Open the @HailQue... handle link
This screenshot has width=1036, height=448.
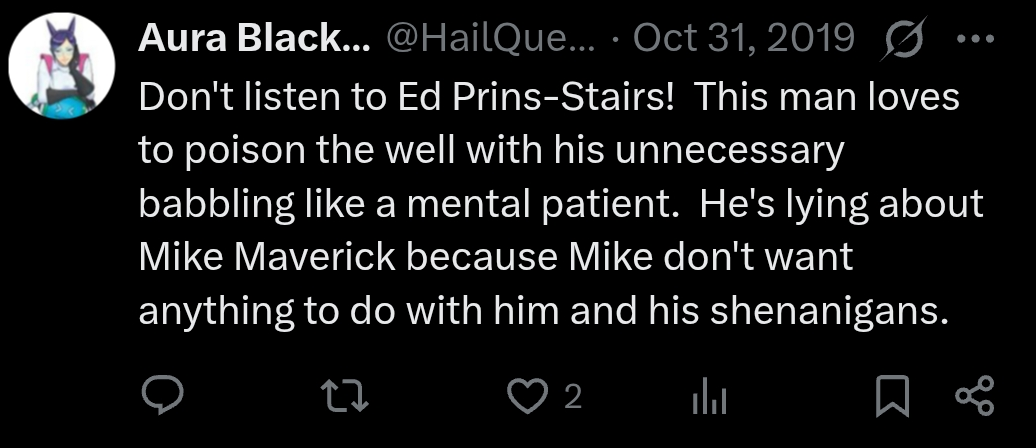(489, 39)
